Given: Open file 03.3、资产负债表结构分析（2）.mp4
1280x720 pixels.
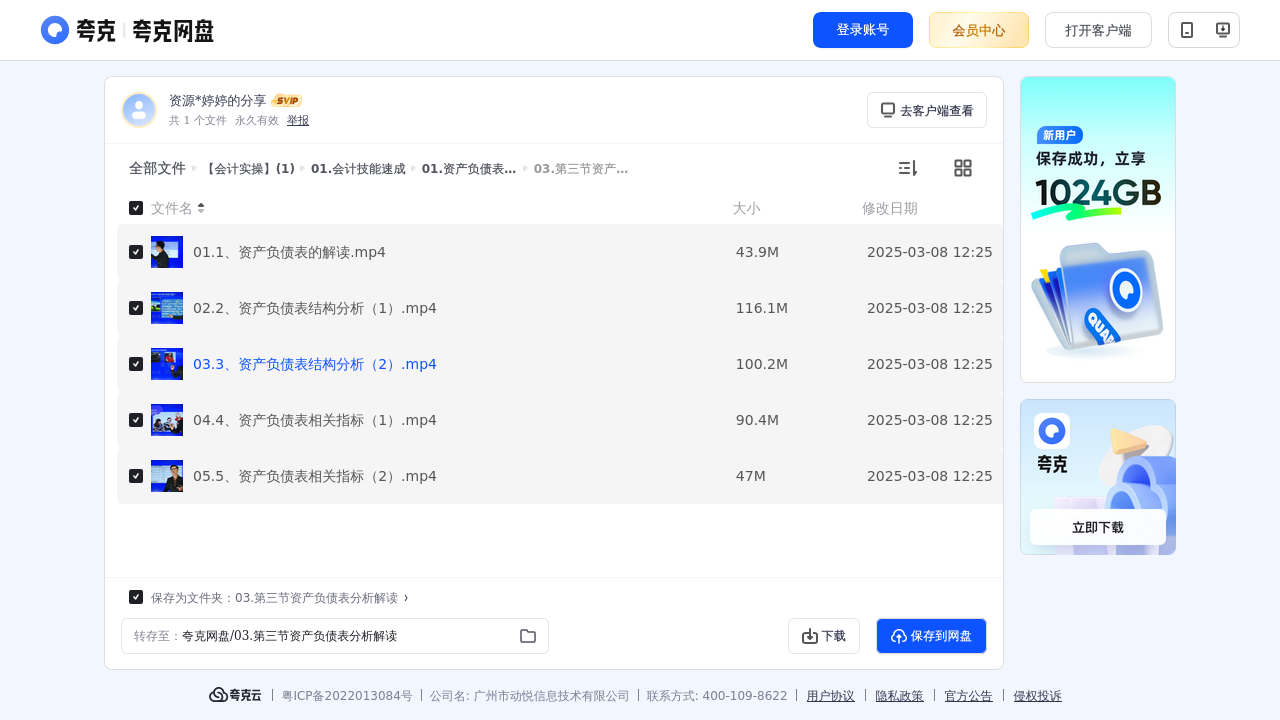Looking at the screenshot, I should (315, 364).
